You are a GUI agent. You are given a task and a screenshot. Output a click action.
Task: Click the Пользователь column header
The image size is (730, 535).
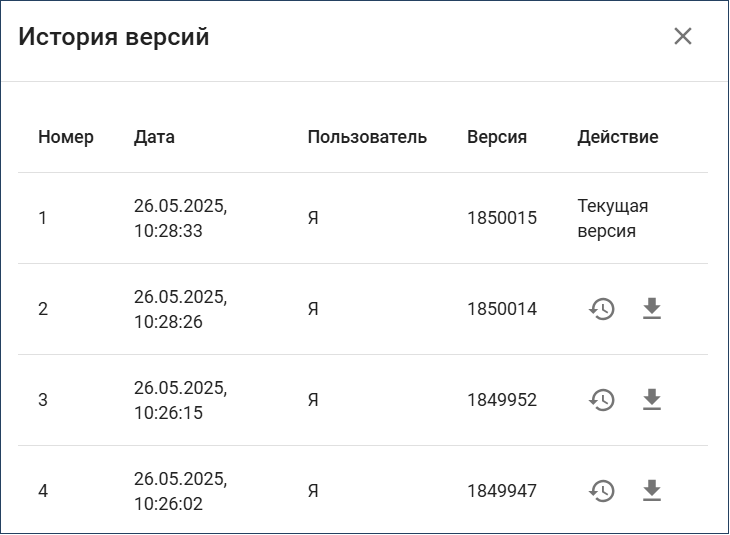click(x=367, y=137)
